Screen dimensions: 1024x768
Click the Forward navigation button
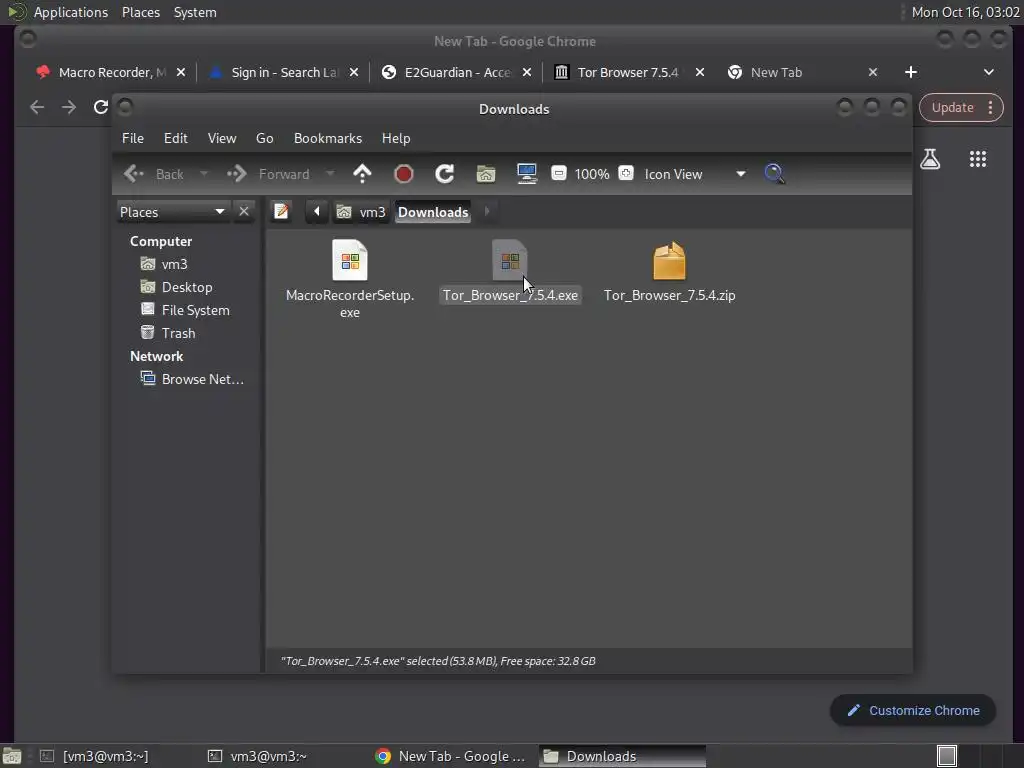coord(268,174)
